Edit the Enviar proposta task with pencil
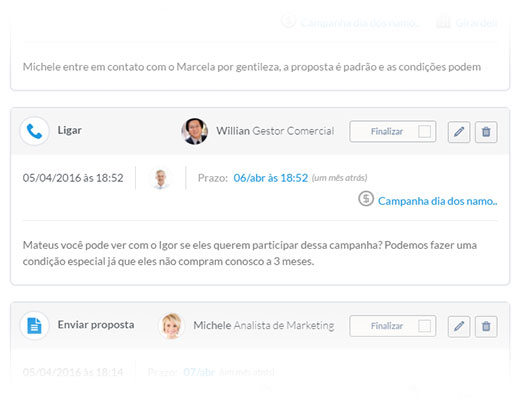The image size is (520, 400). click(459, 326)
